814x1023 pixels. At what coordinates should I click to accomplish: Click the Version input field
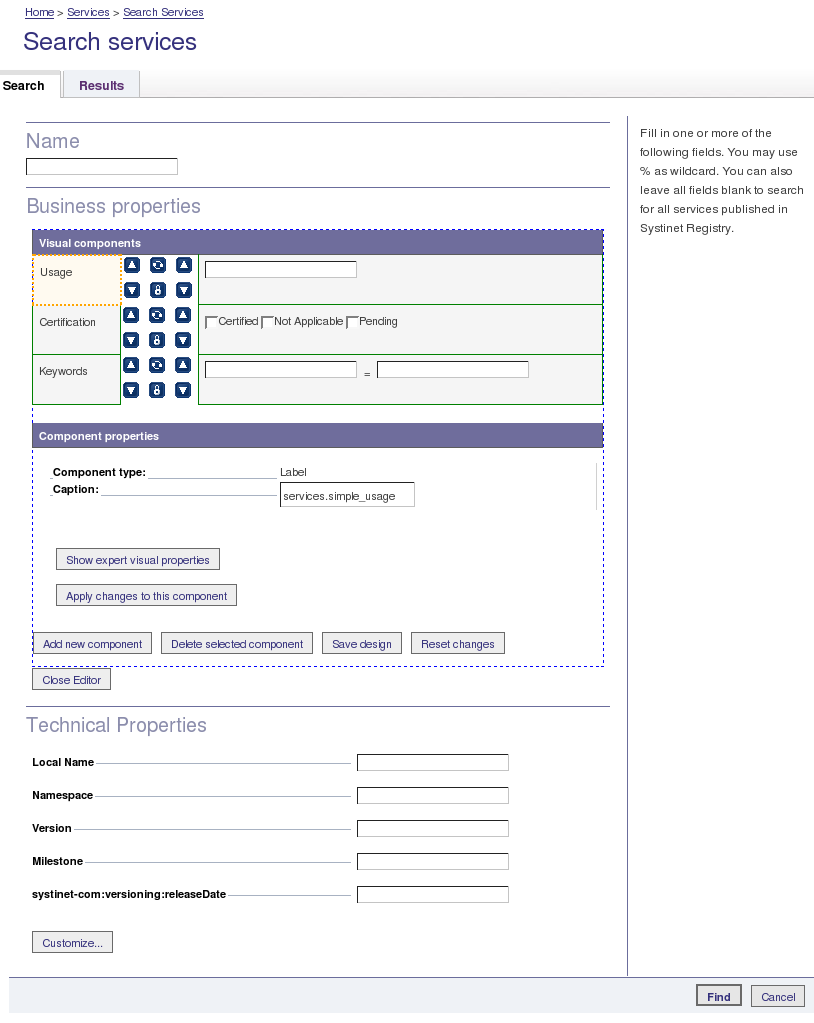[x=432, y=829]
